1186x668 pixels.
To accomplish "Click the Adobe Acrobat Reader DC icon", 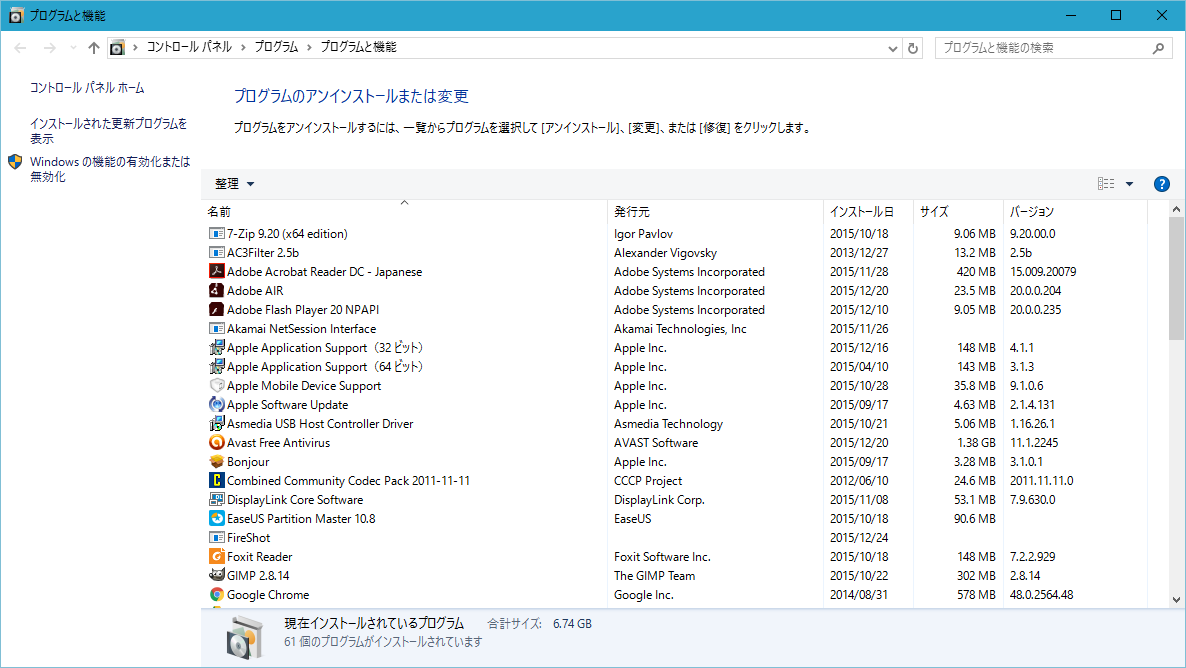I will [x=217, y=272].
